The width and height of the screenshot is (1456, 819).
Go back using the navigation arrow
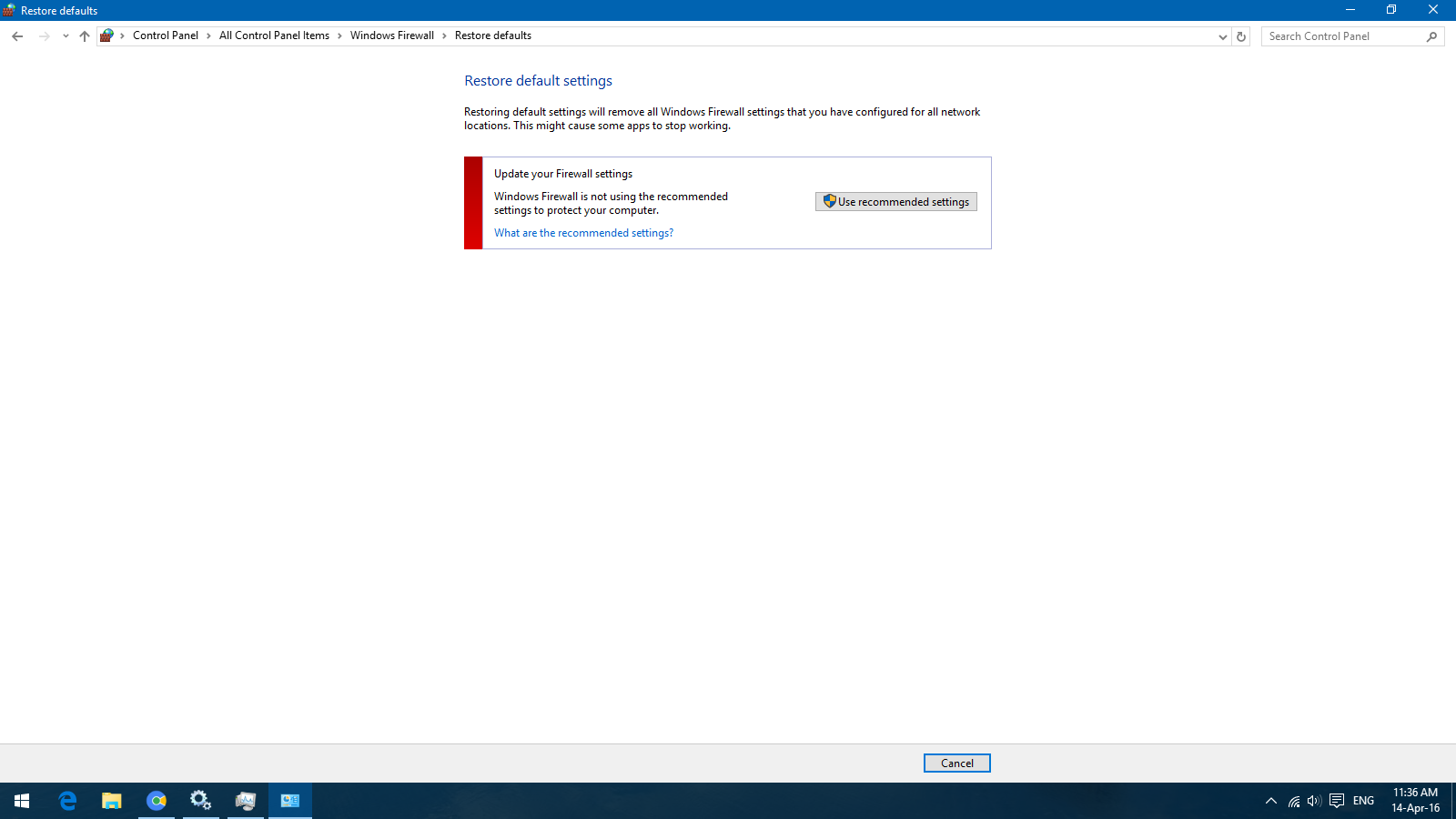[x=17, y=36]
